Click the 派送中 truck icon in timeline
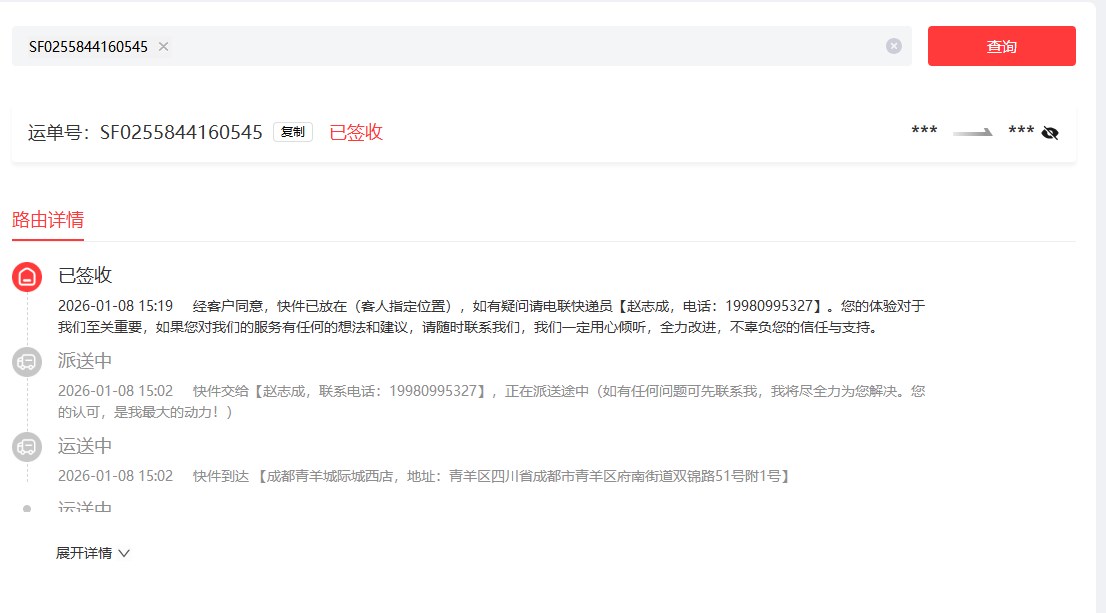This screenshot has height=613, width=1106. [27, 362]
